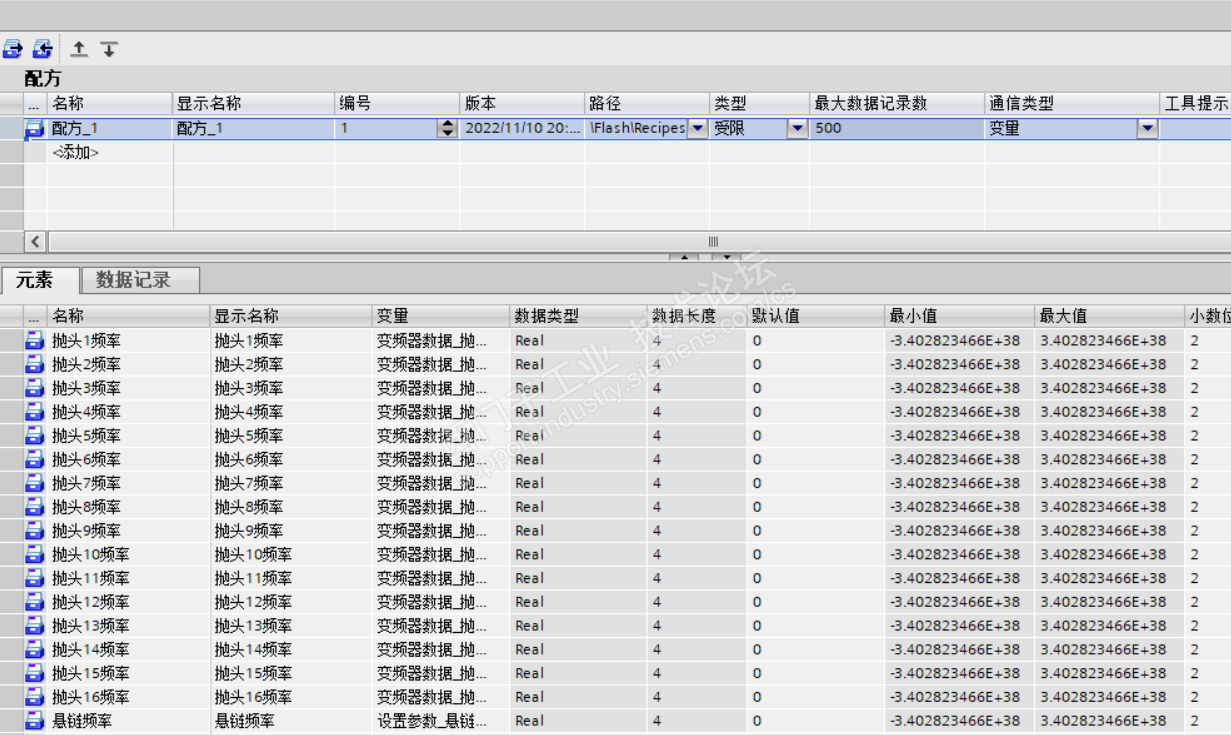Viewport: 1231px width, 735px height.
Task: Click the 最大值 column header
Action: coord(1109,316)
